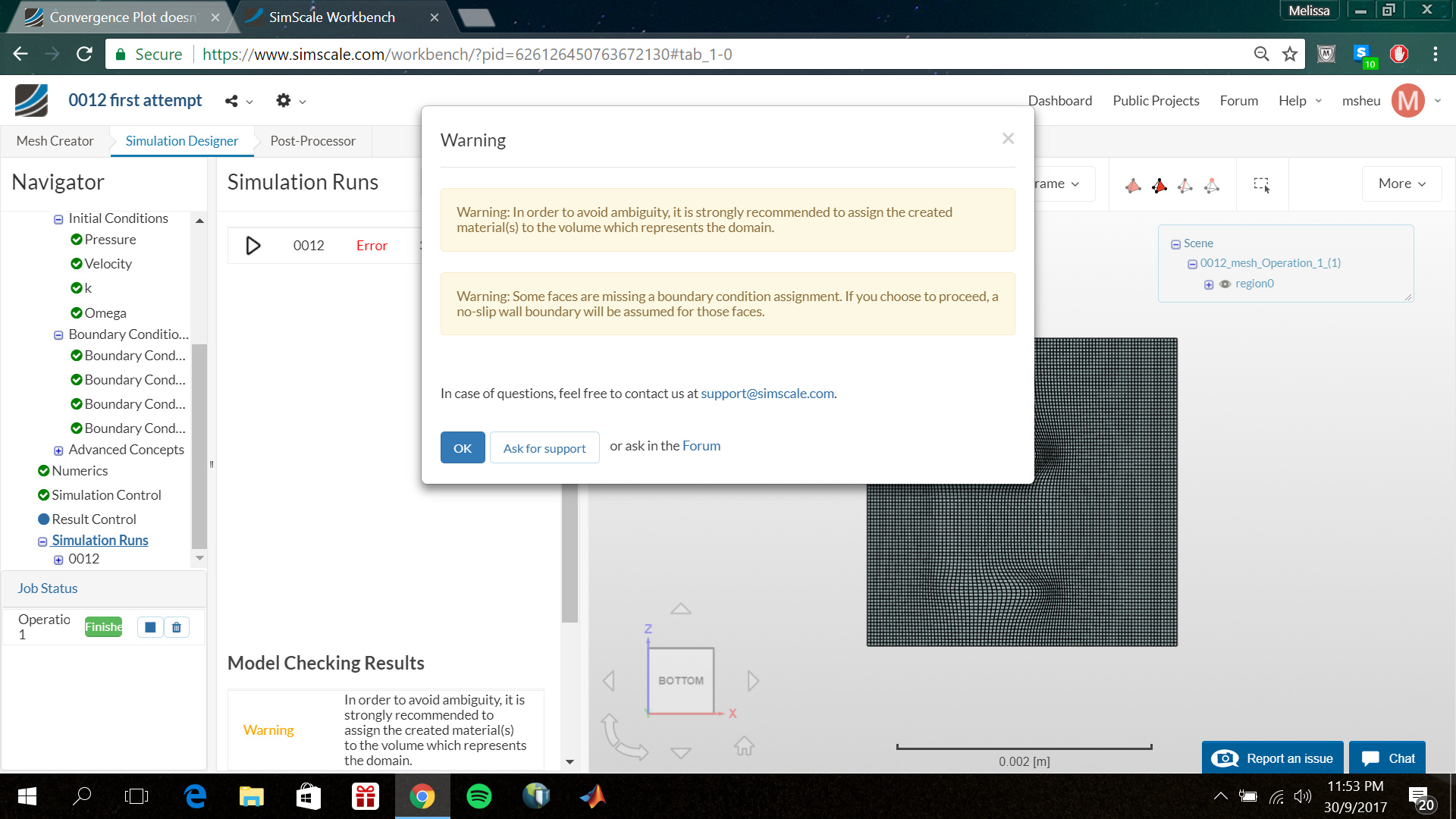1456x819 pixels.
Task: Close the Warning dialog with X
Action: click(1008, 139)
